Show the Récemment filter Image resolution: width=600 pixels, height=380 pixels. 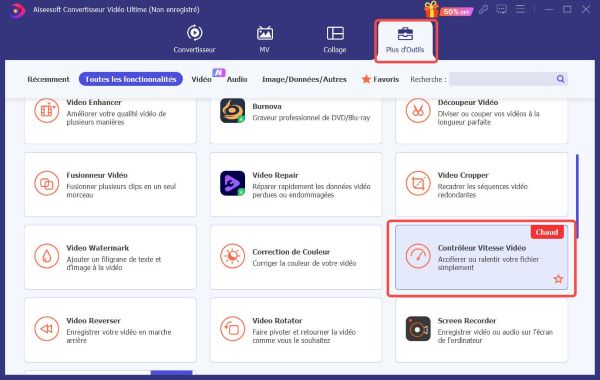48,79
